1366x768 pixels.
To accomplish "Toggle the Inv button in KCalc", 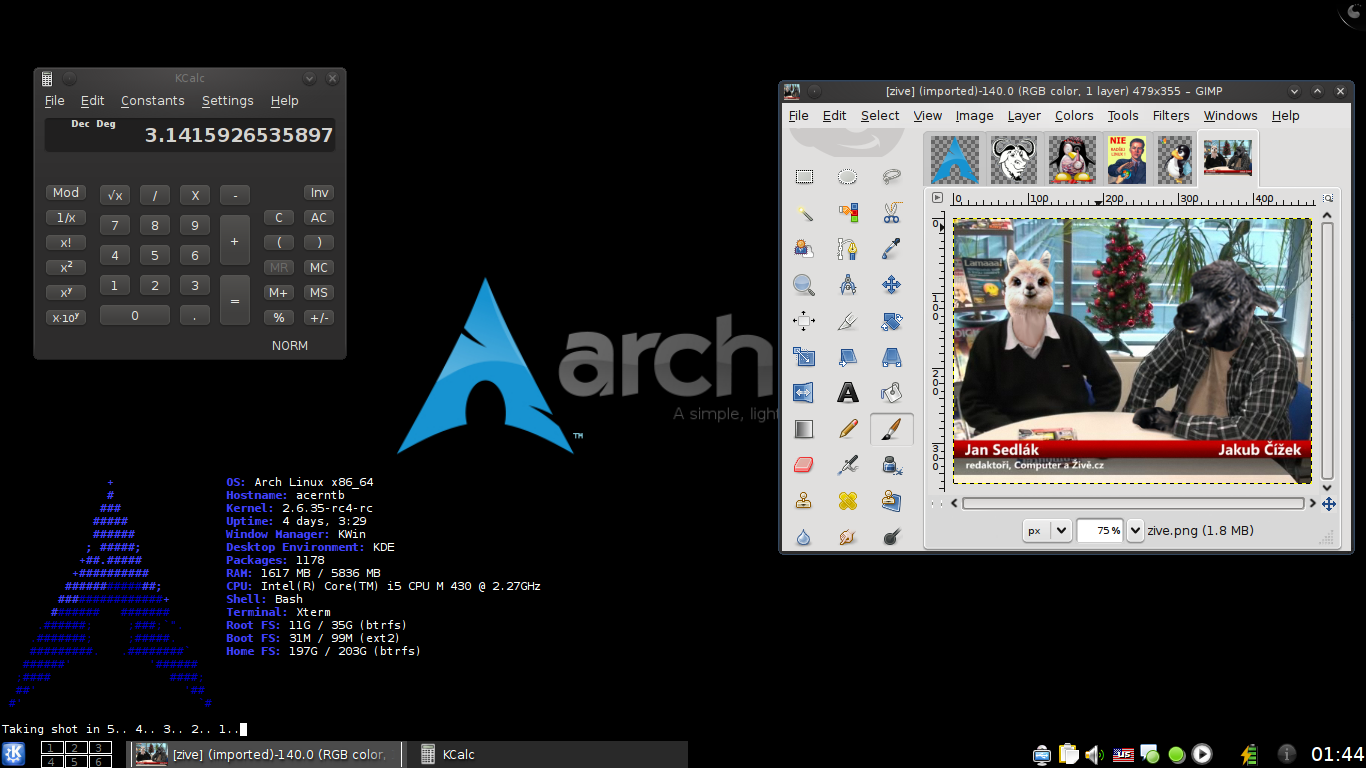I will tap(319, 193).
